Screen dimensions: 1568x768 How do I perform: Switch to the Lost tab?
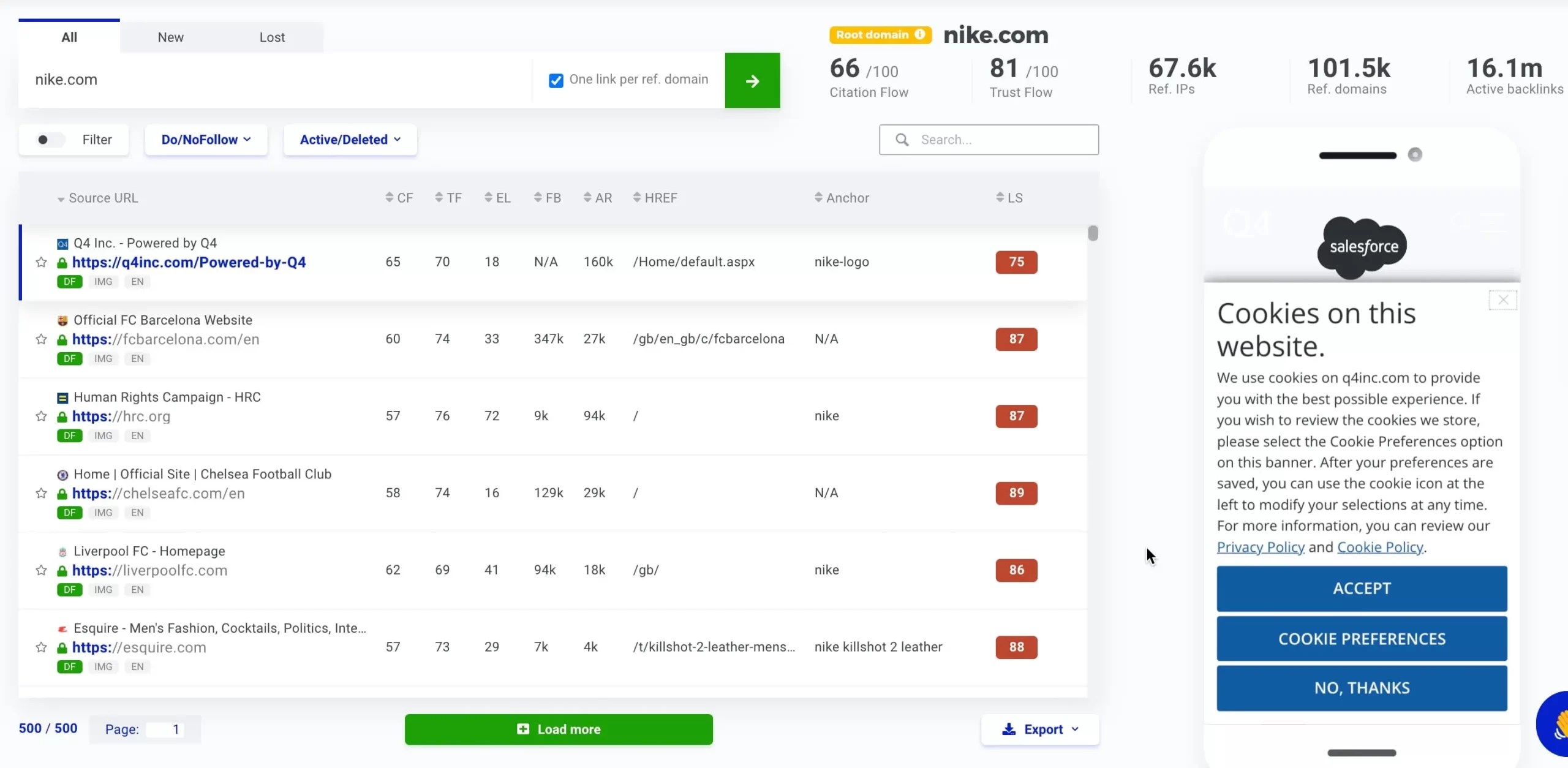272,37
